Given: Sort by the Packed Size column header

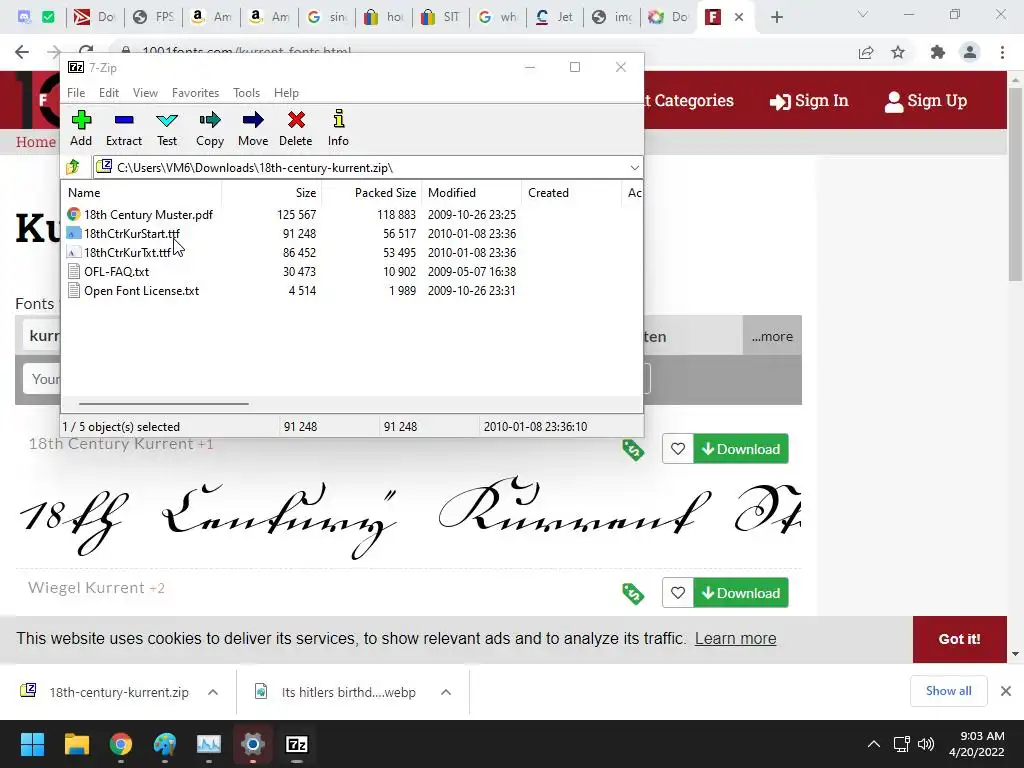Looking at the screenshot, I should [372, 193].
